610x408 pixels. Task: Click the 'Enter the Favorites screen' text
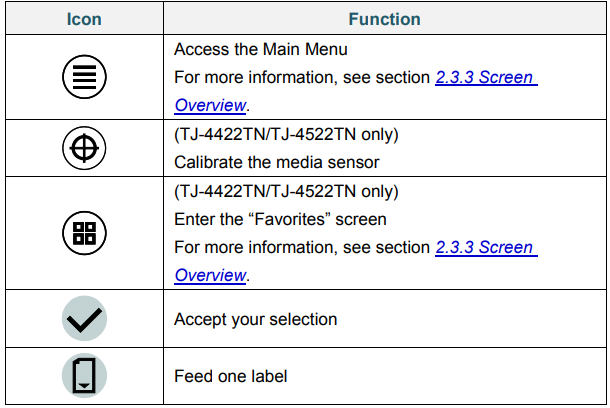click(280, 219)
